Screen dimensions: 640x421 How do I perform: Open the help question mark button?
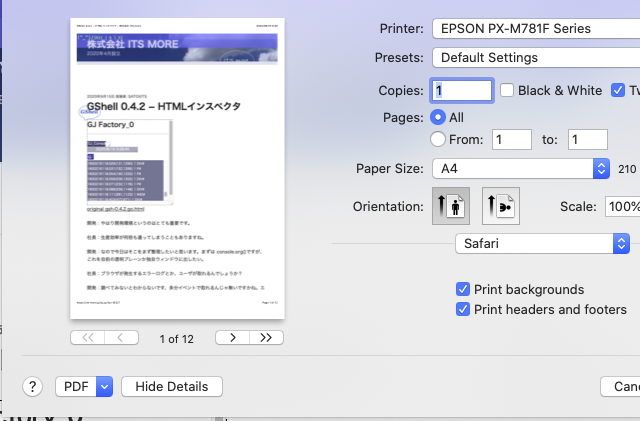33,387
